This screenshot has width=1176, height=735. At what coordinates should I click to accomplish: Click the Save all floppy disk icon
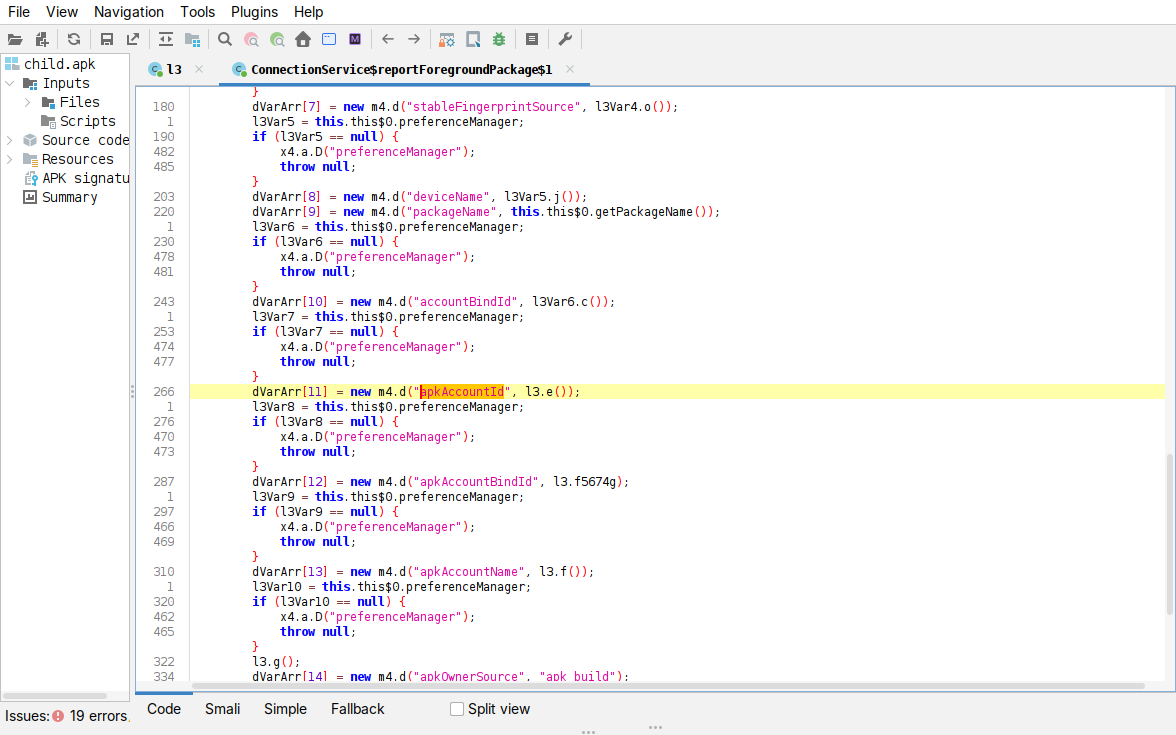point(106,40)
